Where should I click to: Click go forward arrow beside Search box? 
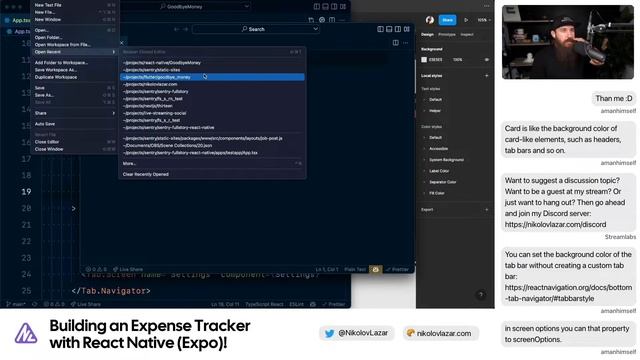[x=186, y=29]
